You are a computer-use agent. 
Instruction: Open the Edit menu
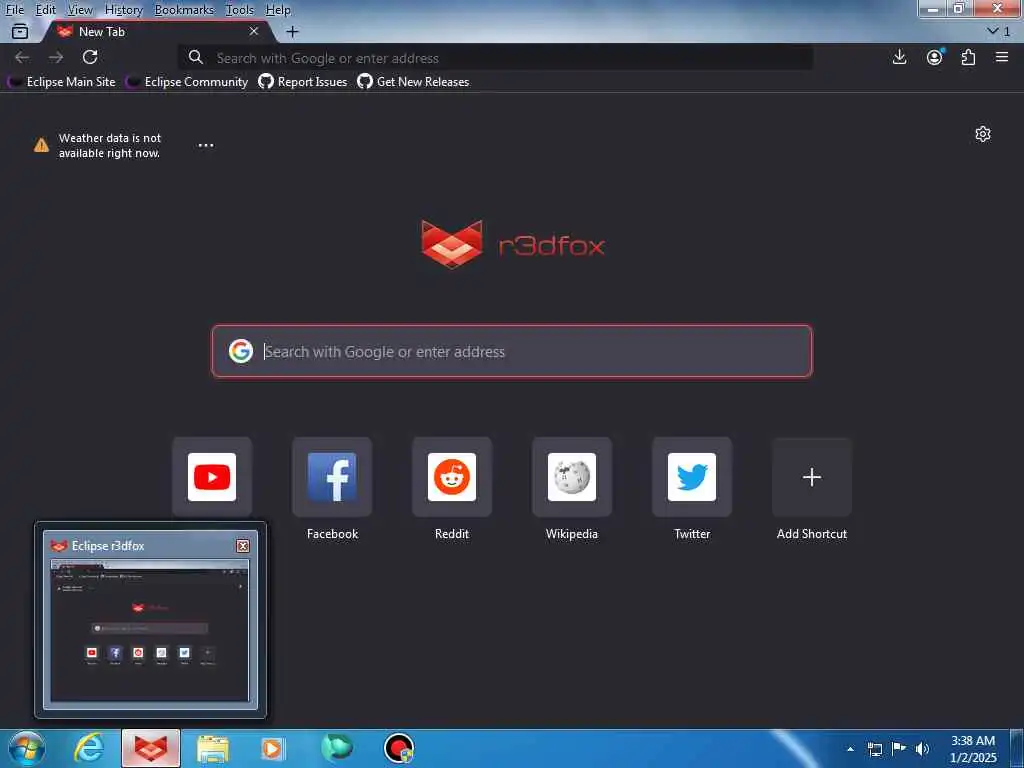[45, 10]
